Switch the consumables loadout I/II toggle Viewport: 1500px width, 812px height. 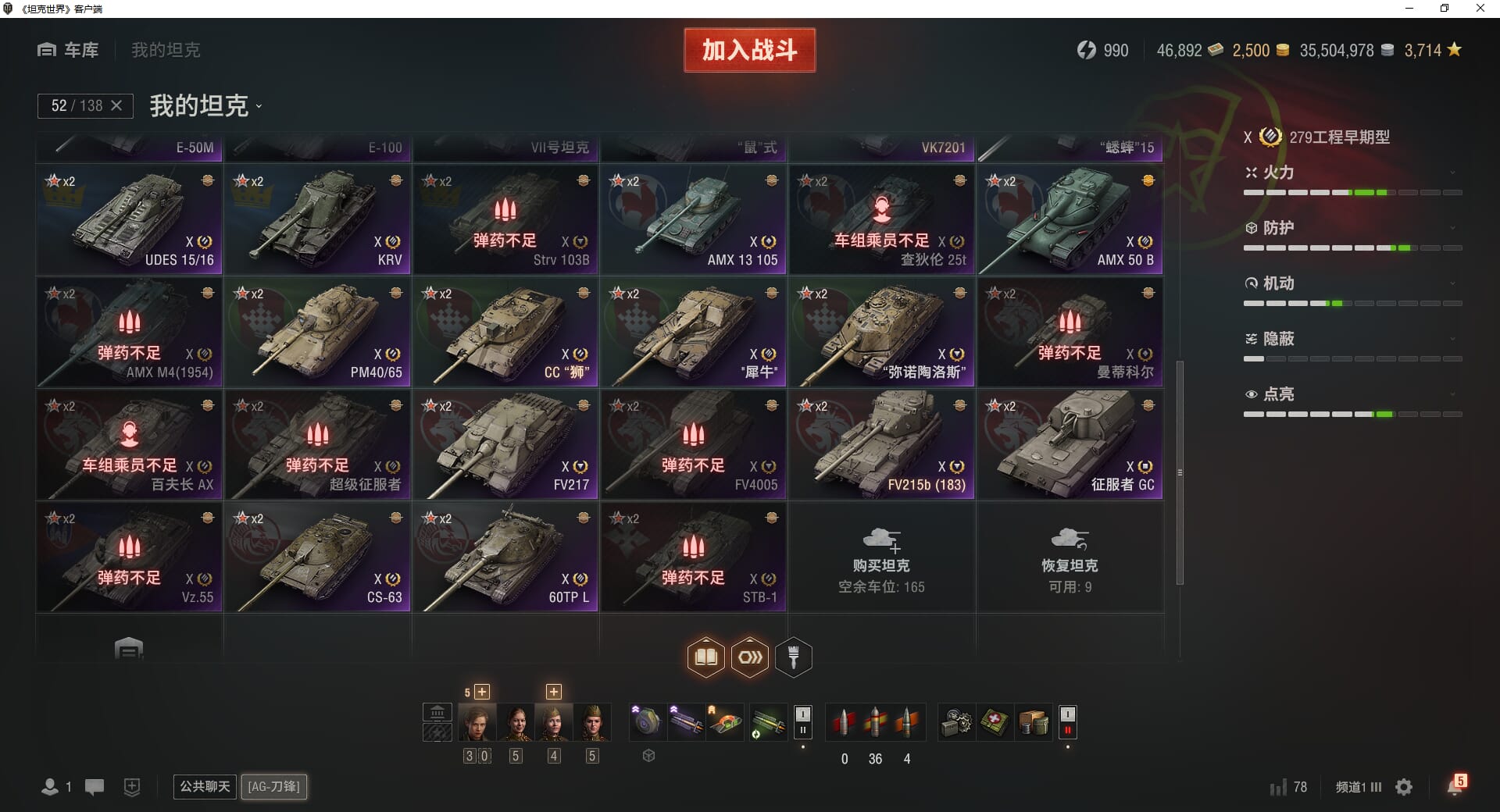[1067, 722]
